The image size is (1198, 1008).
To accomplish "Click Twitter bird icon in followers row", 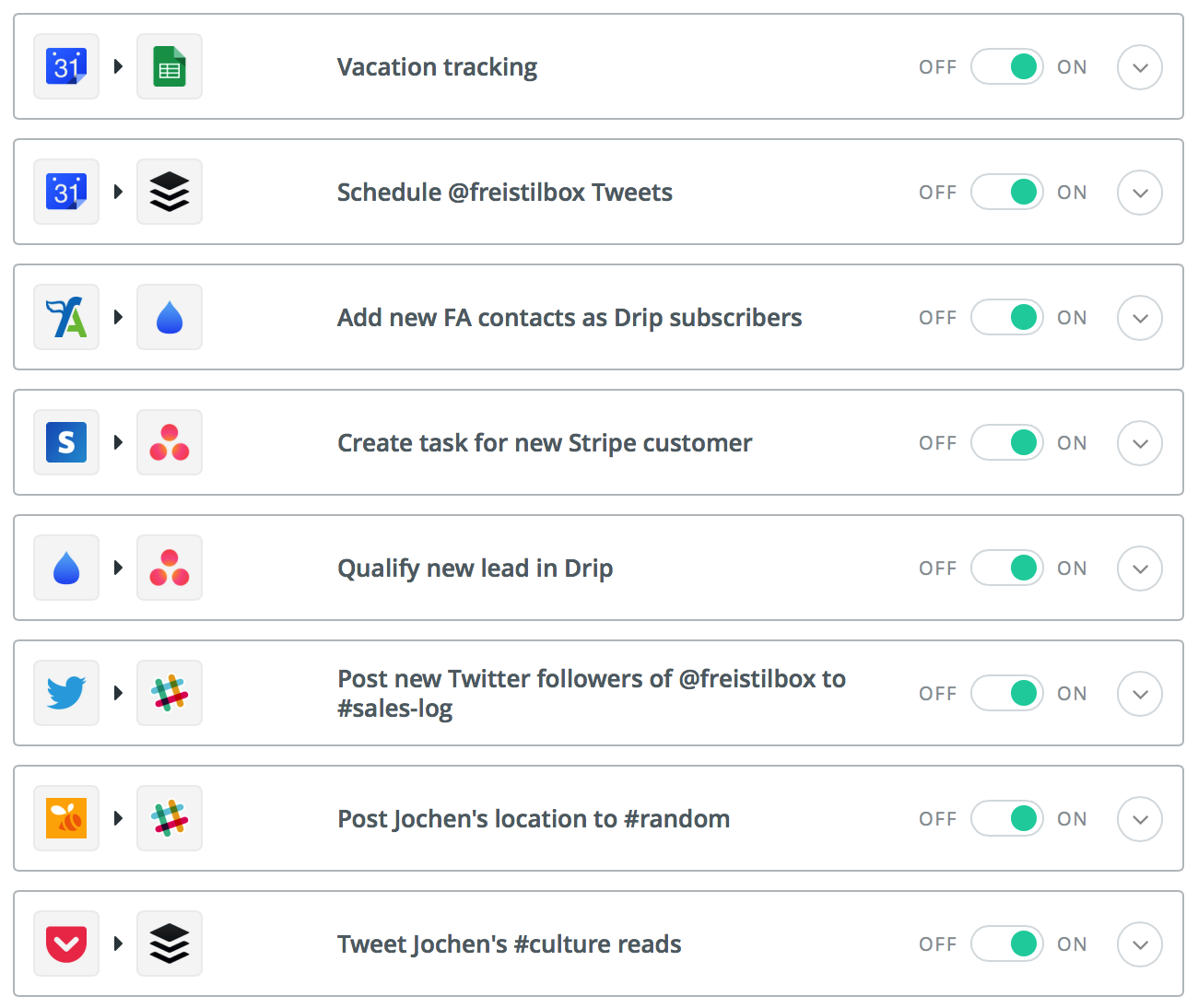I will (x=66, y=693).
